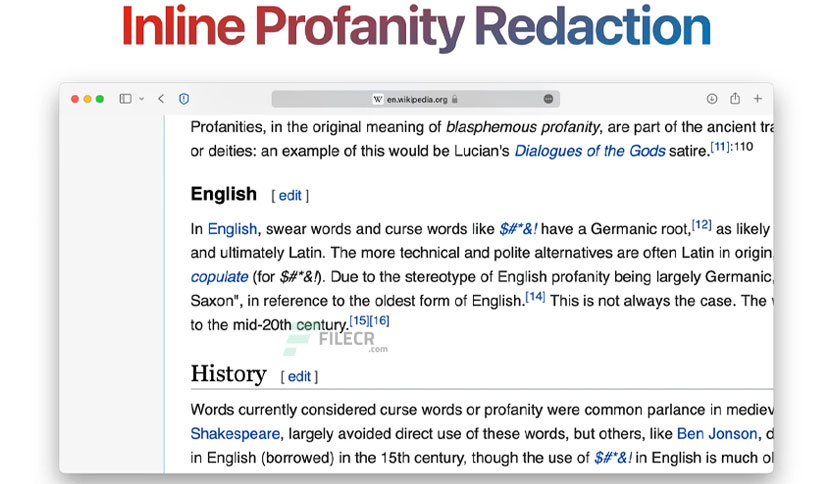
Task: Click the lock icon in address bar
Action: pos(455,99)
